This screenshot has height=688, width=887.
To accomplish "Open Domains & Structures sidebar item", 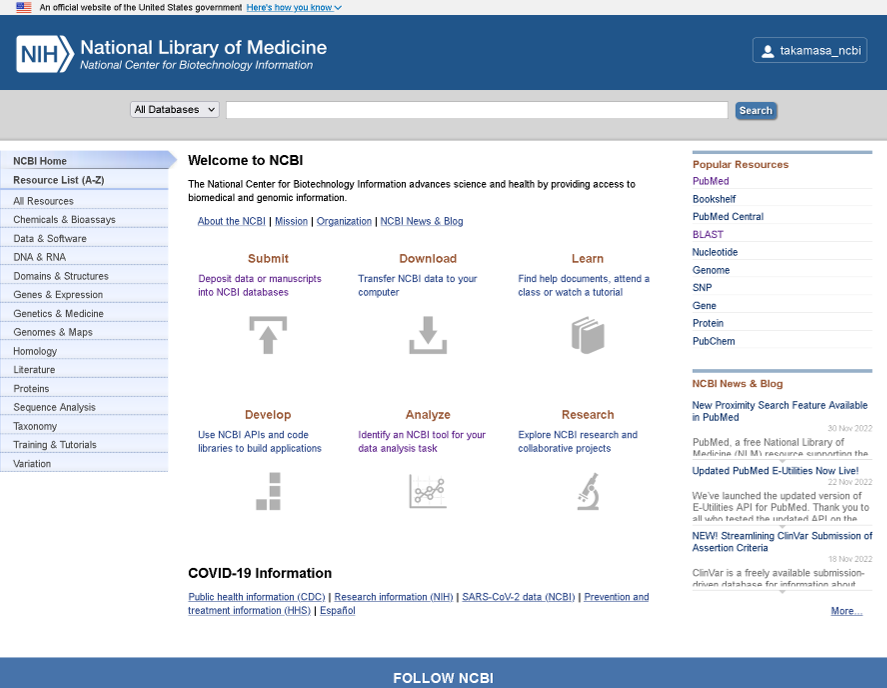I will [x=84, y=276].
